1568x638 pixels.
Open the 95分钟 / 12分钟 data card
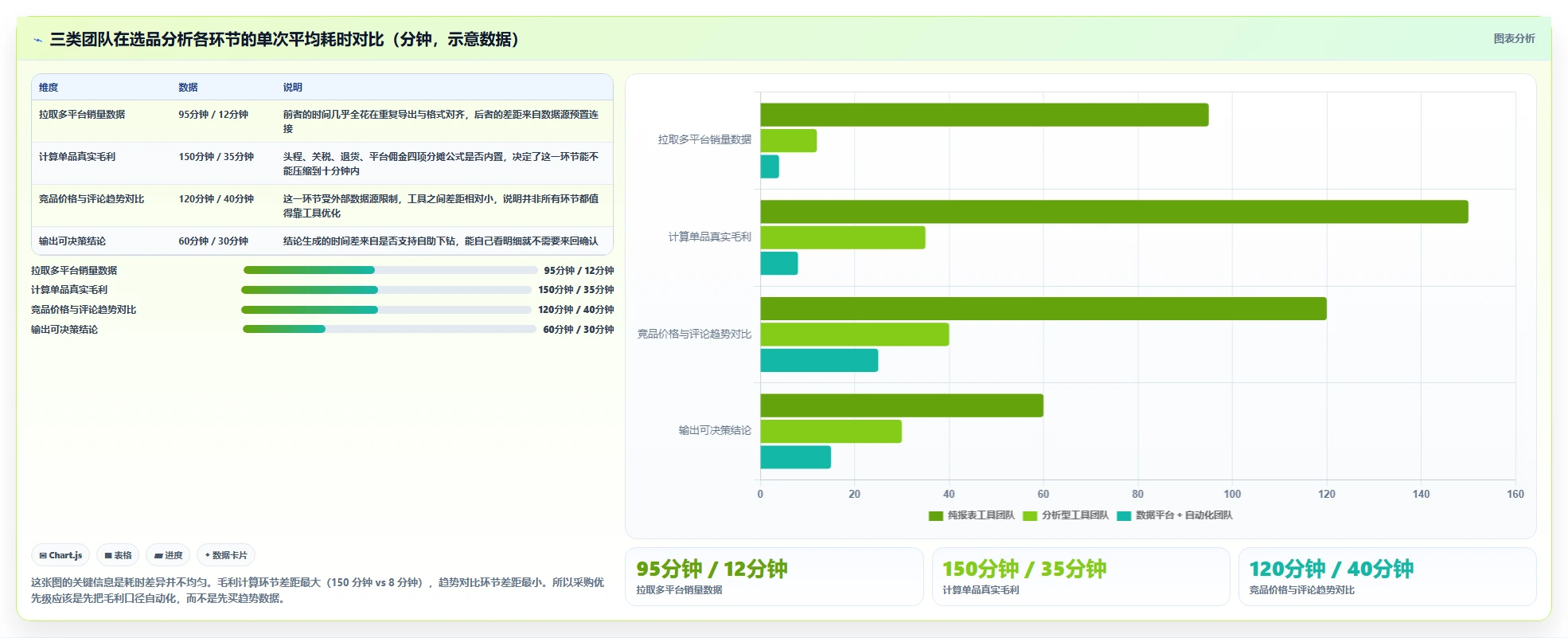click(774, 577)
